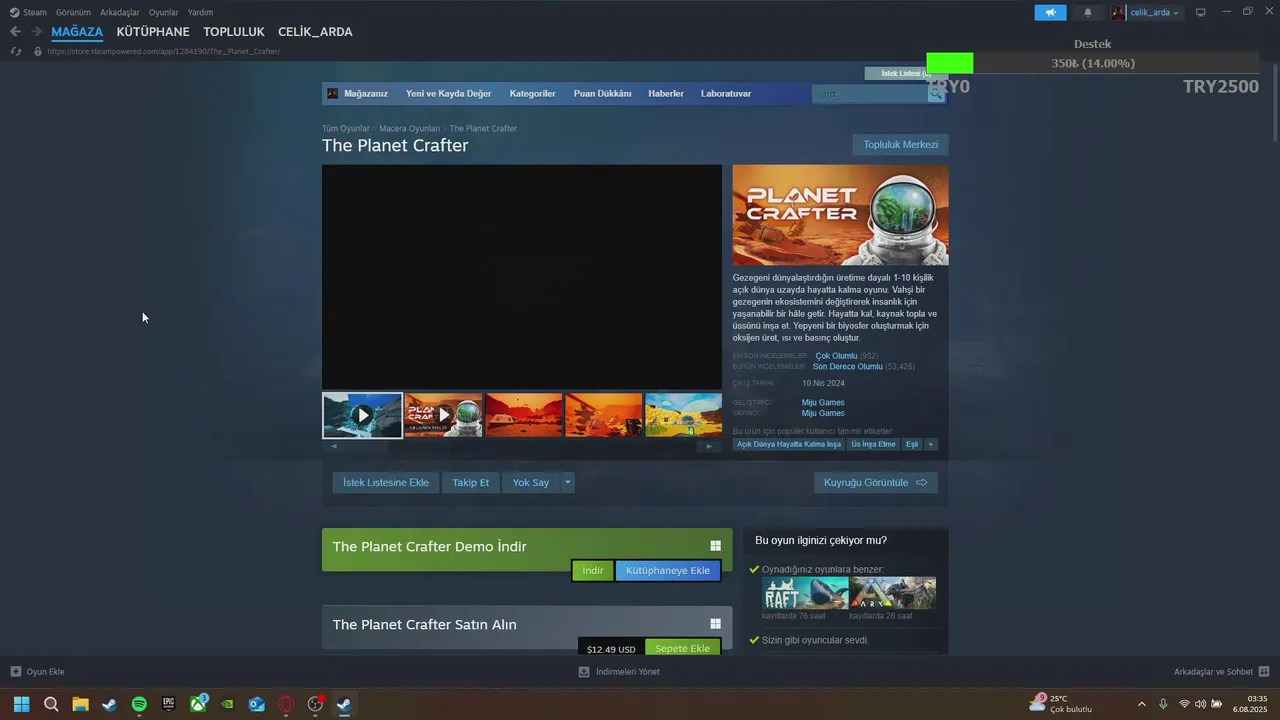
Task: Click Kuyruğu Görüntüle
Action: 875,483
